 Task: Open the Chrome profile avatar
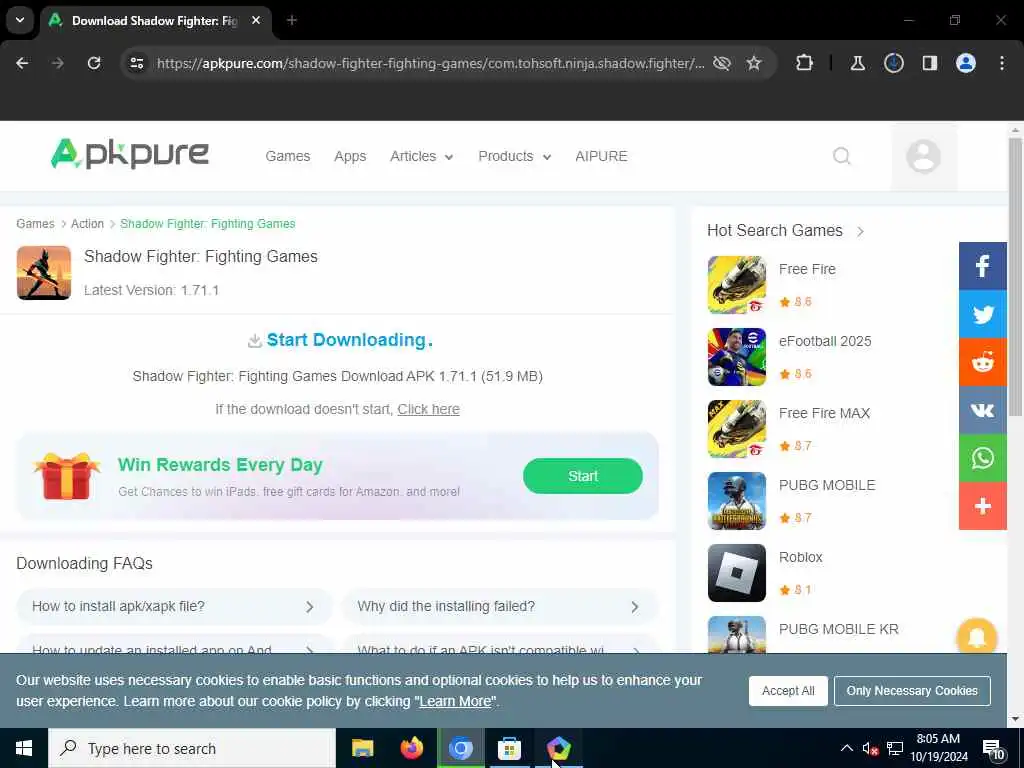965,63
